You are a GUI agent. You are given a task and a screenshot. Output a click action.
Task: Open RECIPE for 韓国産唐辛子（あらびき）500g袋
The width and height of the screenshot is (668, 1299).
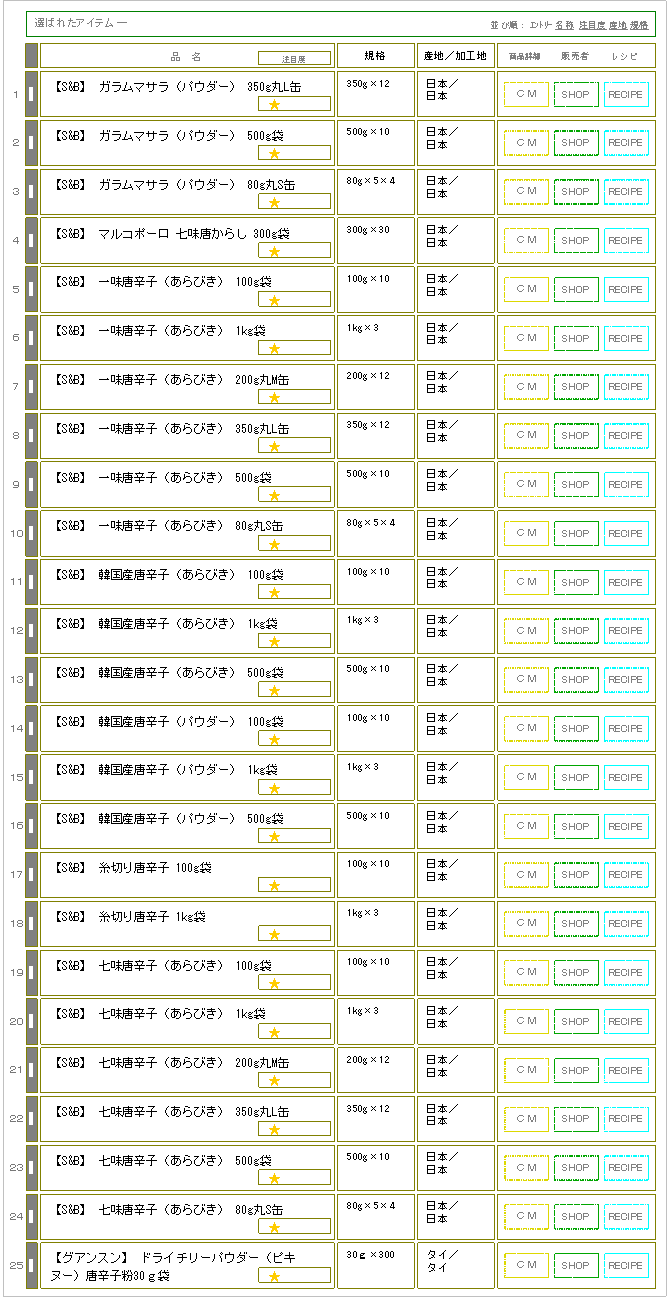coord(626,680)
